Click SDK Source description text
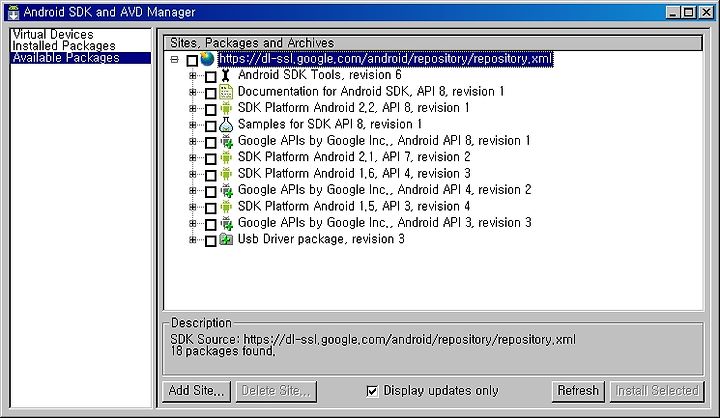720x418 pixels. [x=372, y=340]
